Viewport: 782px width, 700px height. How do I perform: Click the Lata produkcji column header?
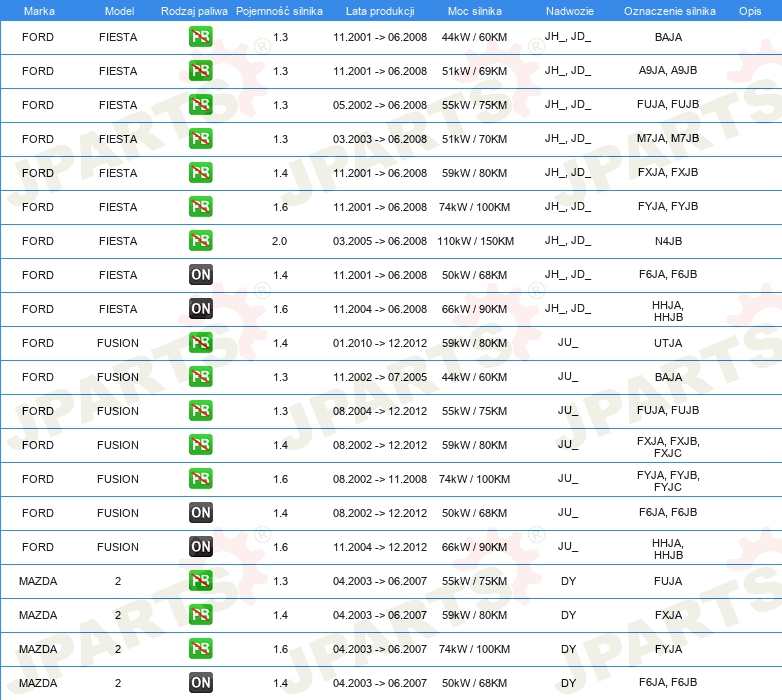click(380, 11)
